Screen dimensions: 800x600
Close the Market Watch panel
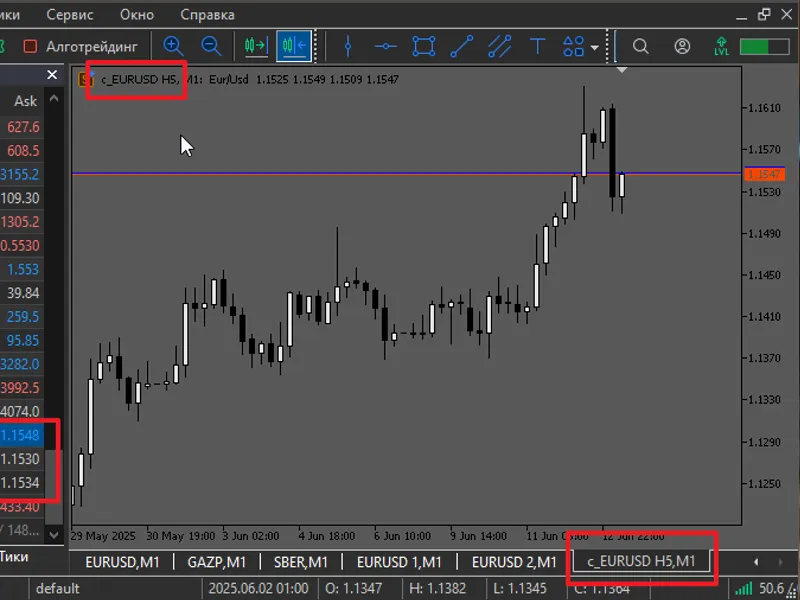coord(52,75)
